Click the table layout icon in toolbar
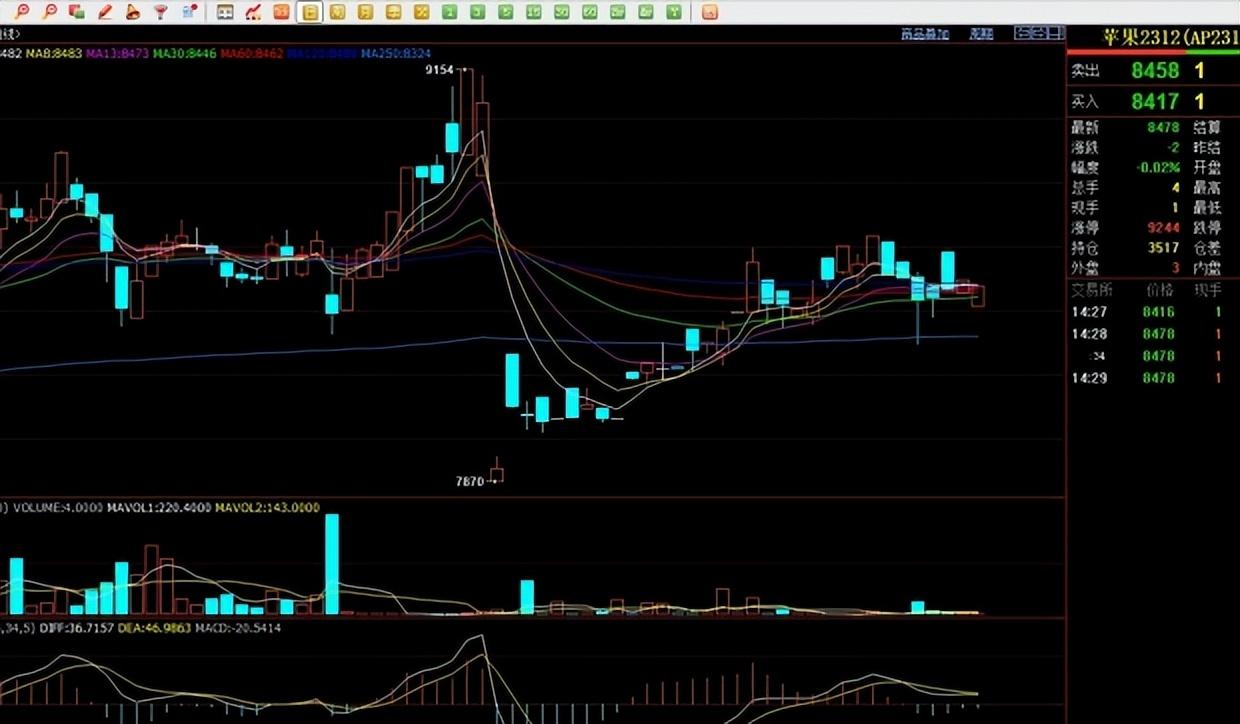Viewport: 1240px width, 724px height. pyautogui.click(x=225, y=12)
